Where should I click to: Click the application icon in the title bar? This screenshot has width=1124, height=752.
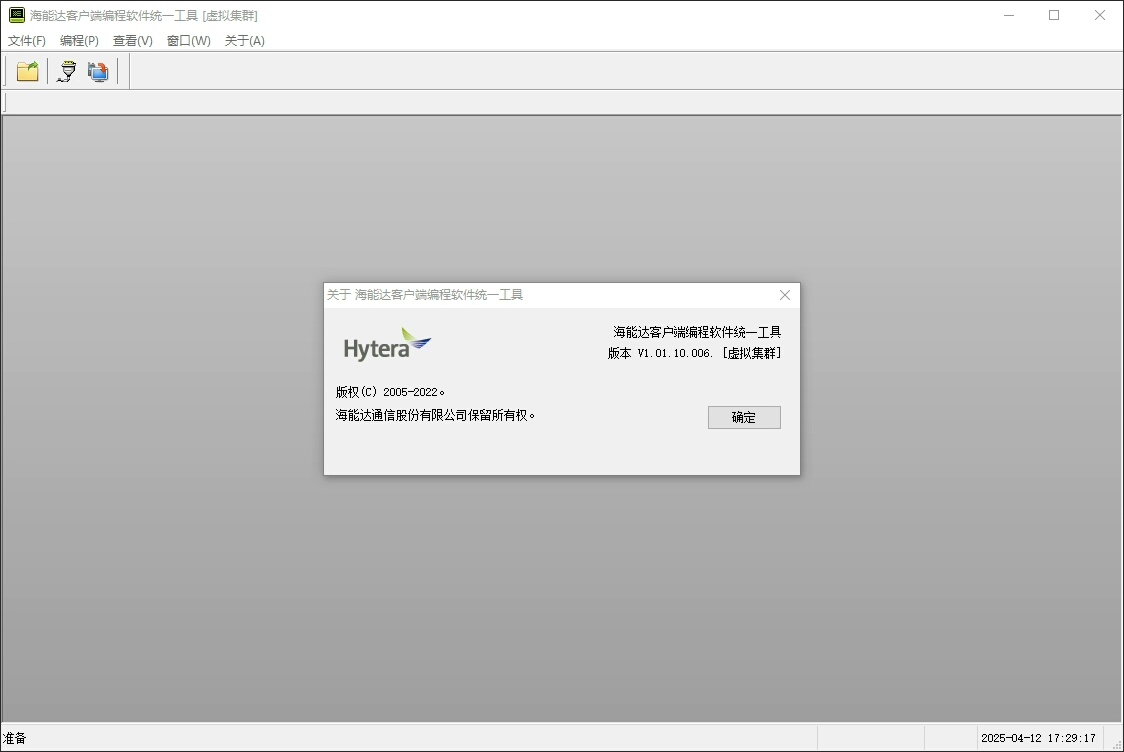coord(16,15)
